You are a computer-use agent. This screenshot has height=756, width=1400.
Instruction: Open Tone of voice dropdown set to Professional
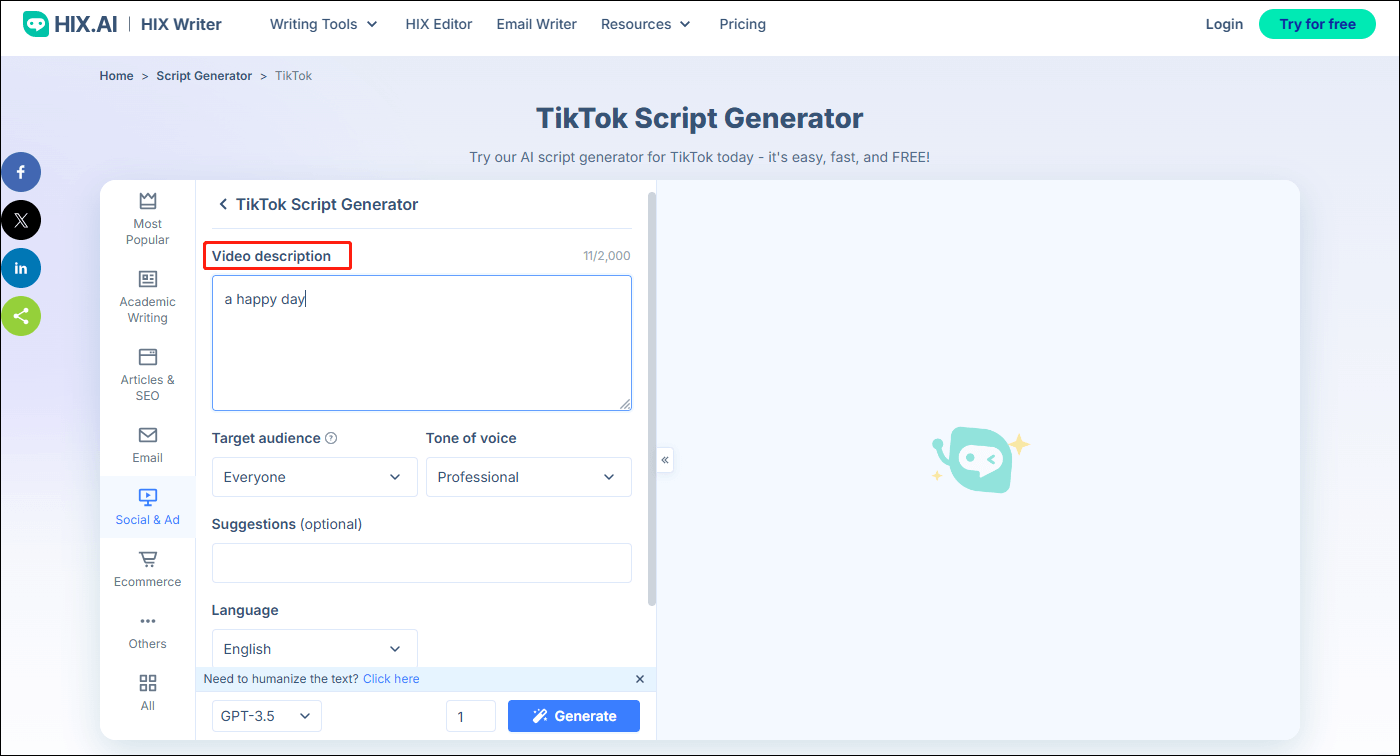point(529,477)
